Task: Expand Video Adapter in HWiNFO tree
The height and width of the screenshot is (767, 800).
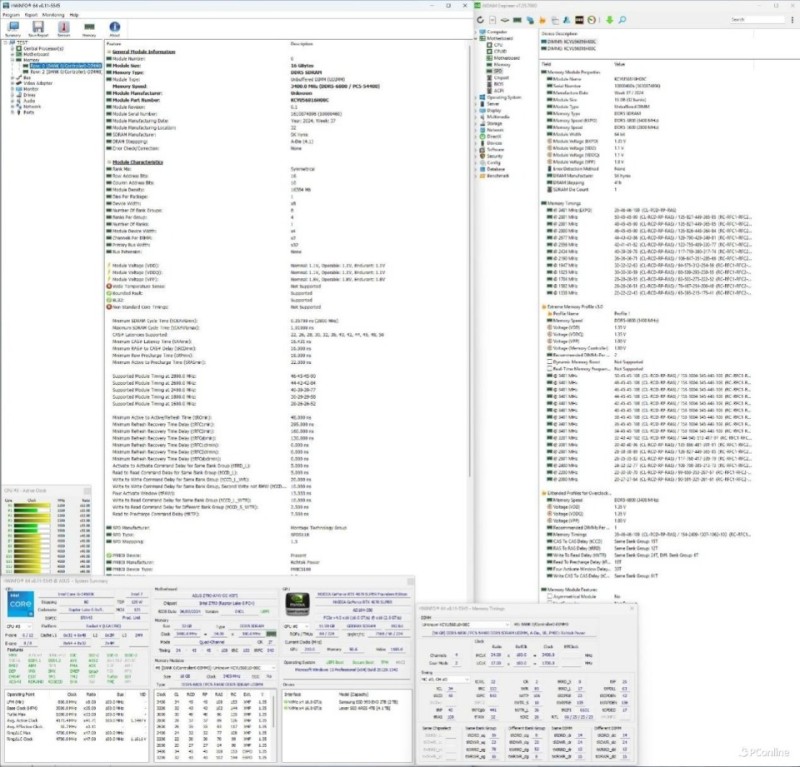Action: coord(13,83)
